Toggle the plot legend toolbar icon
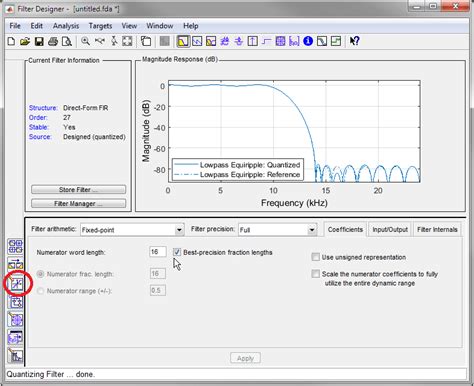 coord(146,41)
